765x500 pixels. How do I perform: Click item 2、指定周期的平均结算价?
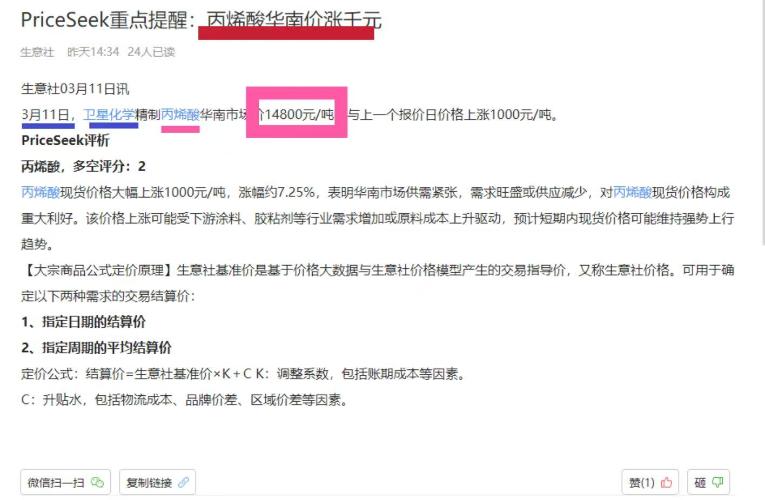pos(97,348)
